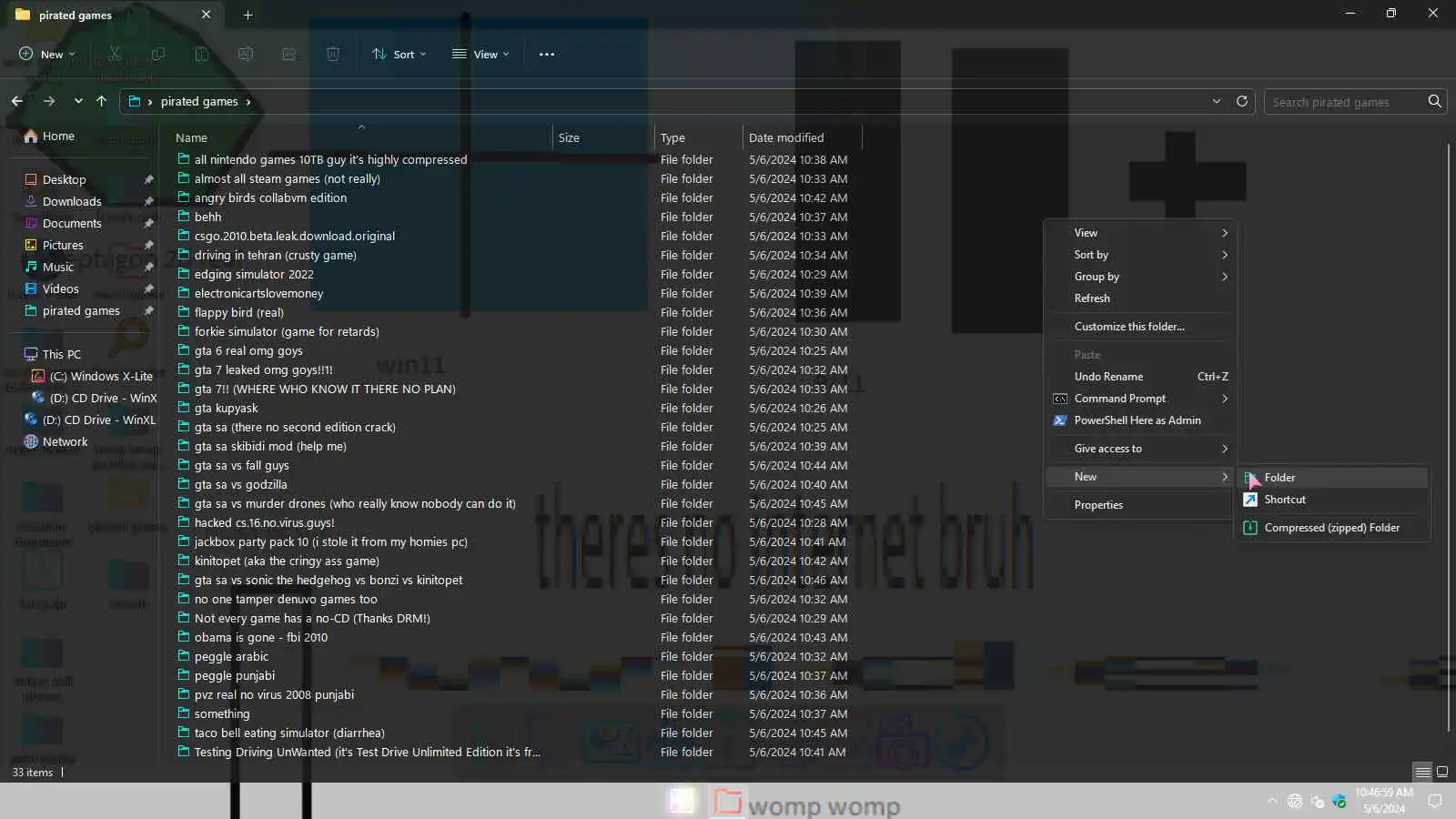Screen dimensions: 1456x819
Task: Select the folder peggle arabic
Action: coord(231,656)
